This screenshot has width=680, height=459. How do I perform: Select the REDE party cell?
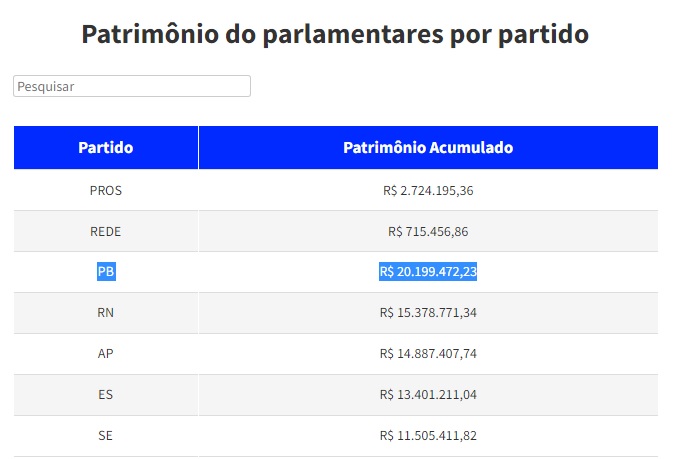(x=106, y=231)
